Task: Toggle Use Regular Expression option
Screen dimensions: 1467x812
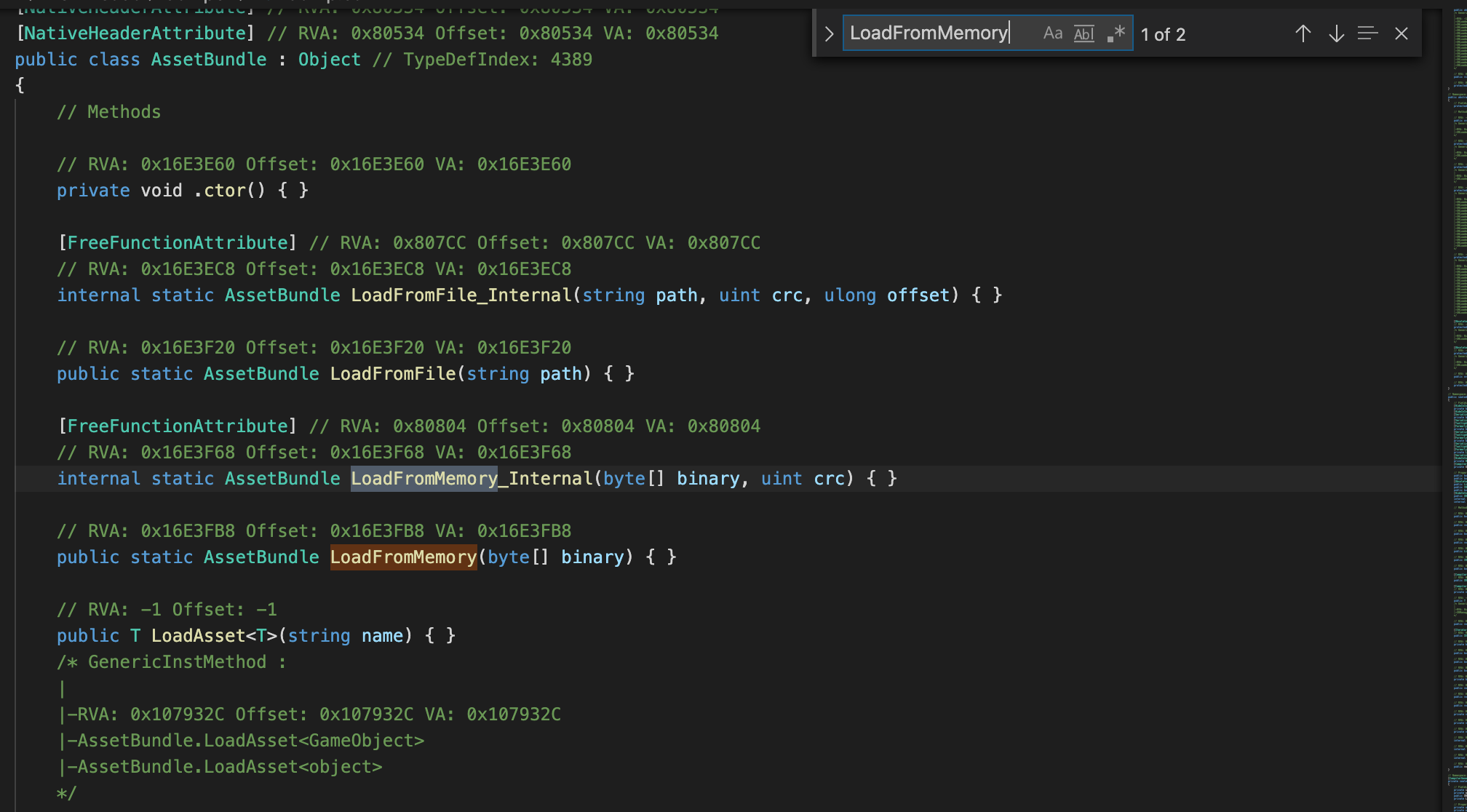Action: click(1116, 33)
